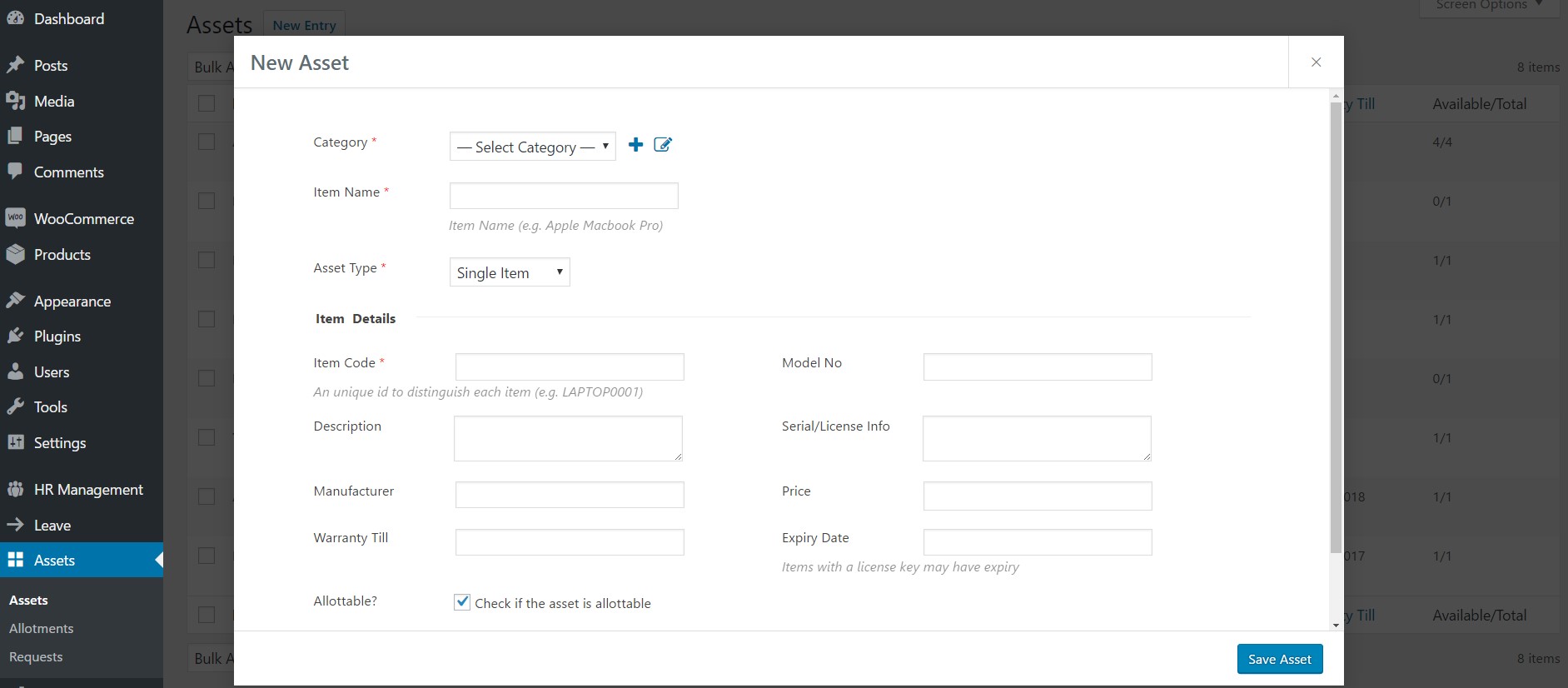The height and width of the screenshot is (688, 1568).
Task: Check the first asset row checkbox
Action: pyautogui.click(x=207, y=142)
